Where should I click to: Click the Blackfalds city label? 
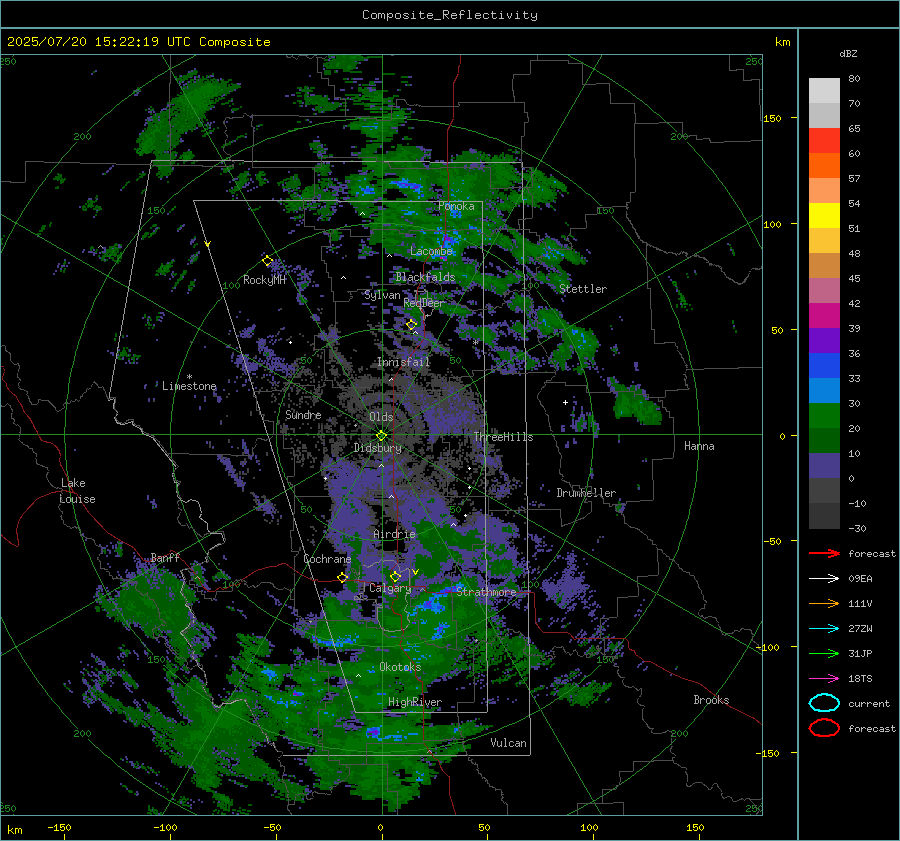425,277
